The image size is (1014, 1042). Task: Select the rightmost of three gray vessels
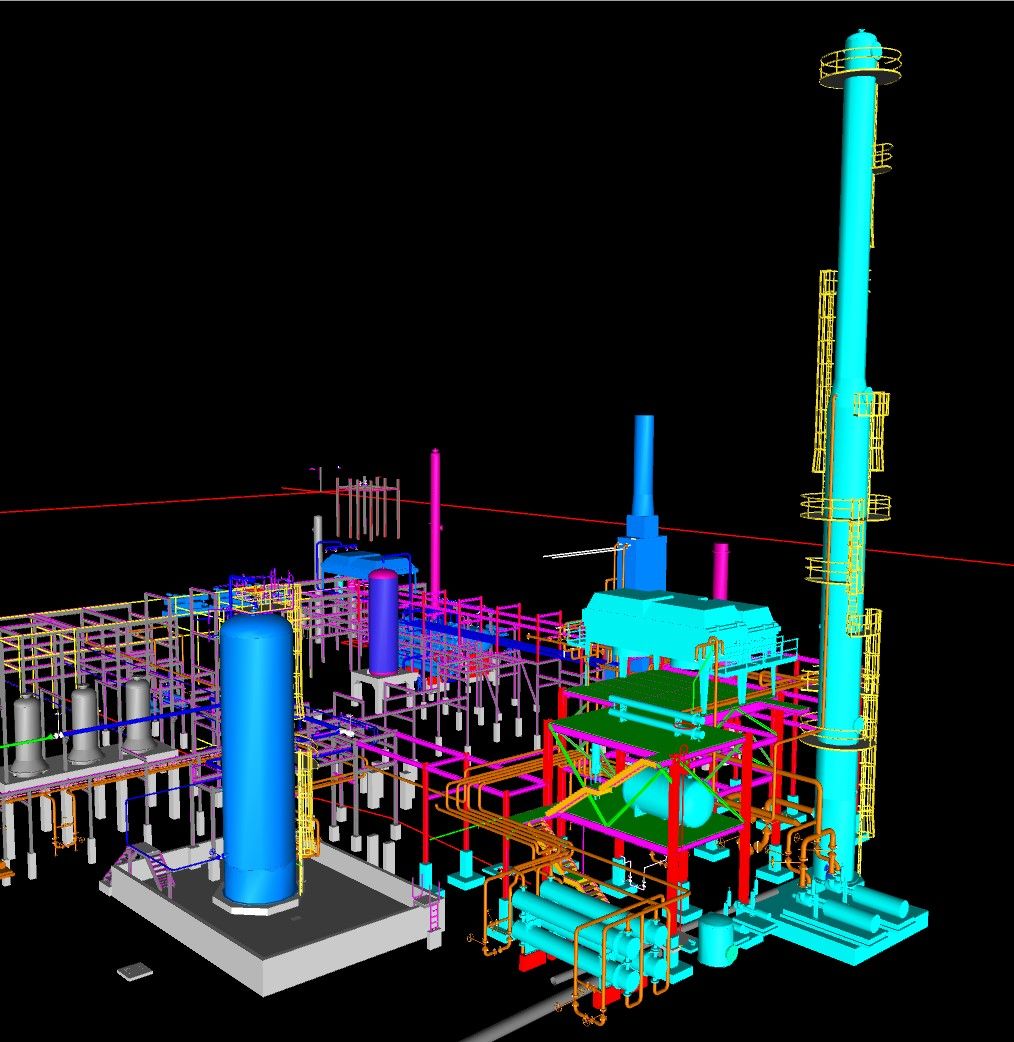137,715
